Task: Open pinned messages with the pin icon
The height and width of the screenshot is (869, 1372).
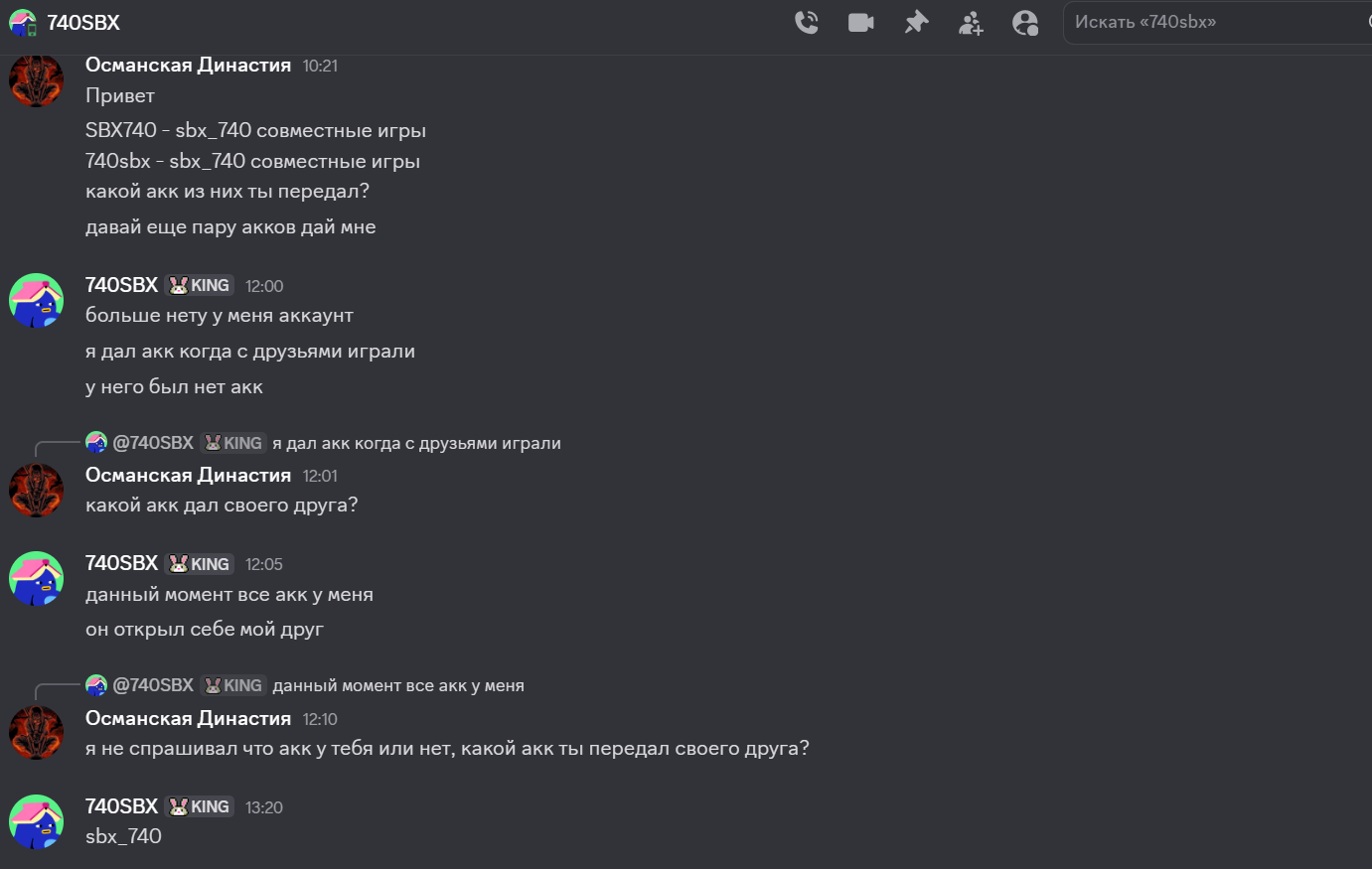Action: 916,22
